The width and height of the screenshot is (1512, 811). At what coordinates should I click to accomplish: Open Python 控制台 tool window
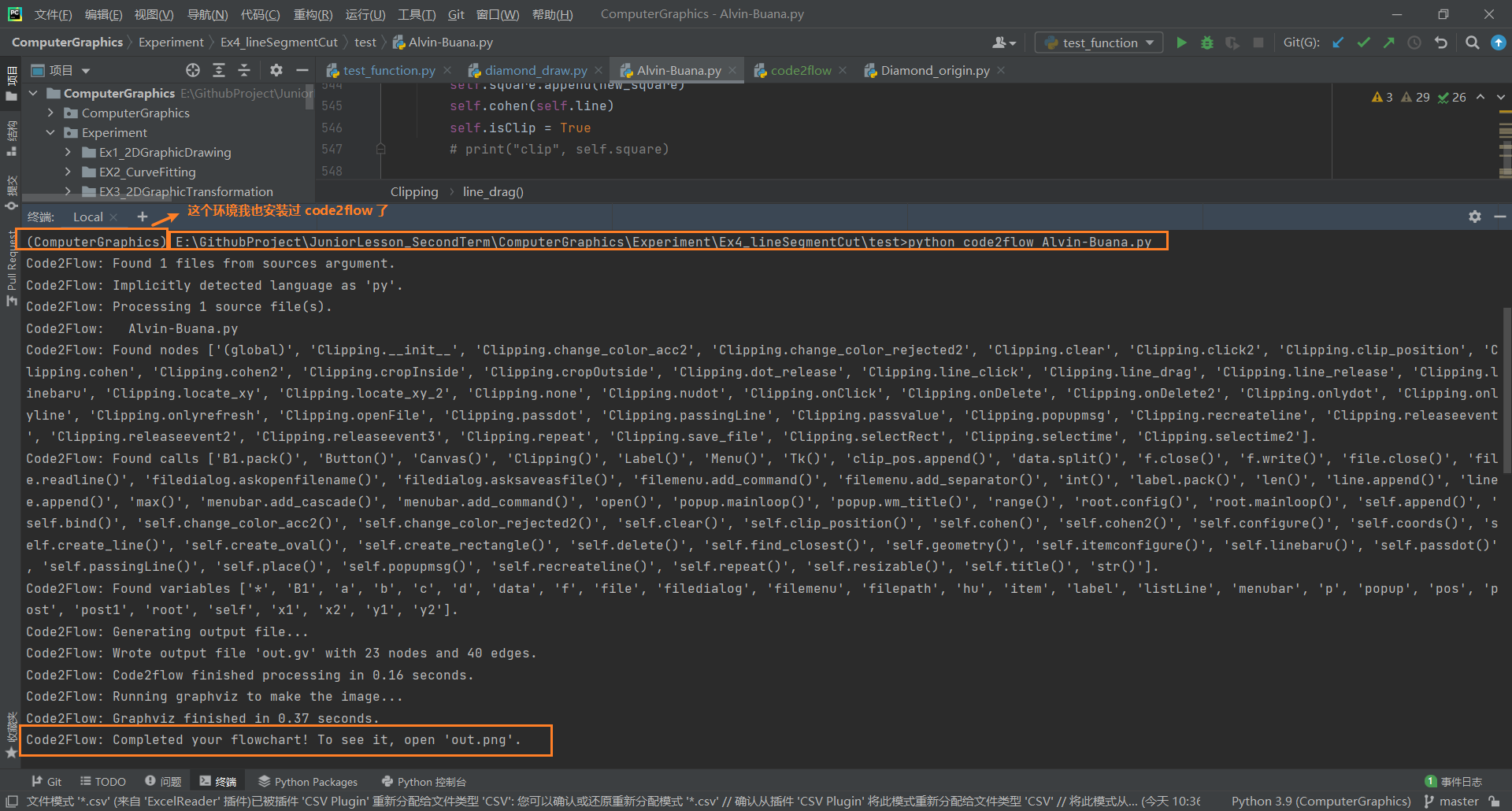pyautogui.click(x=424, y=781)
